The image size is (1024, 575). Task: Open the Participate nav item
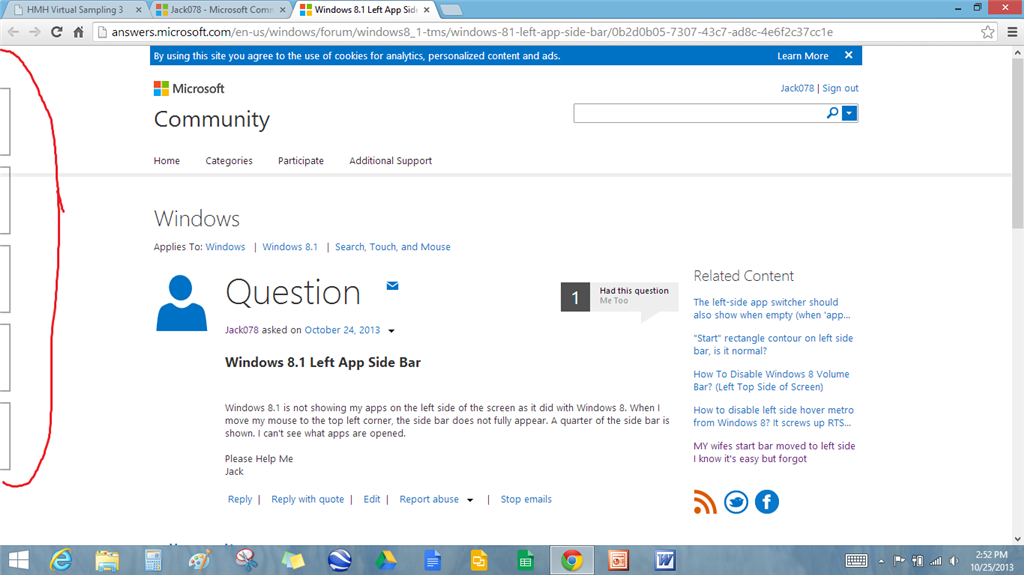pyautogui.click(x=300, y=161)
